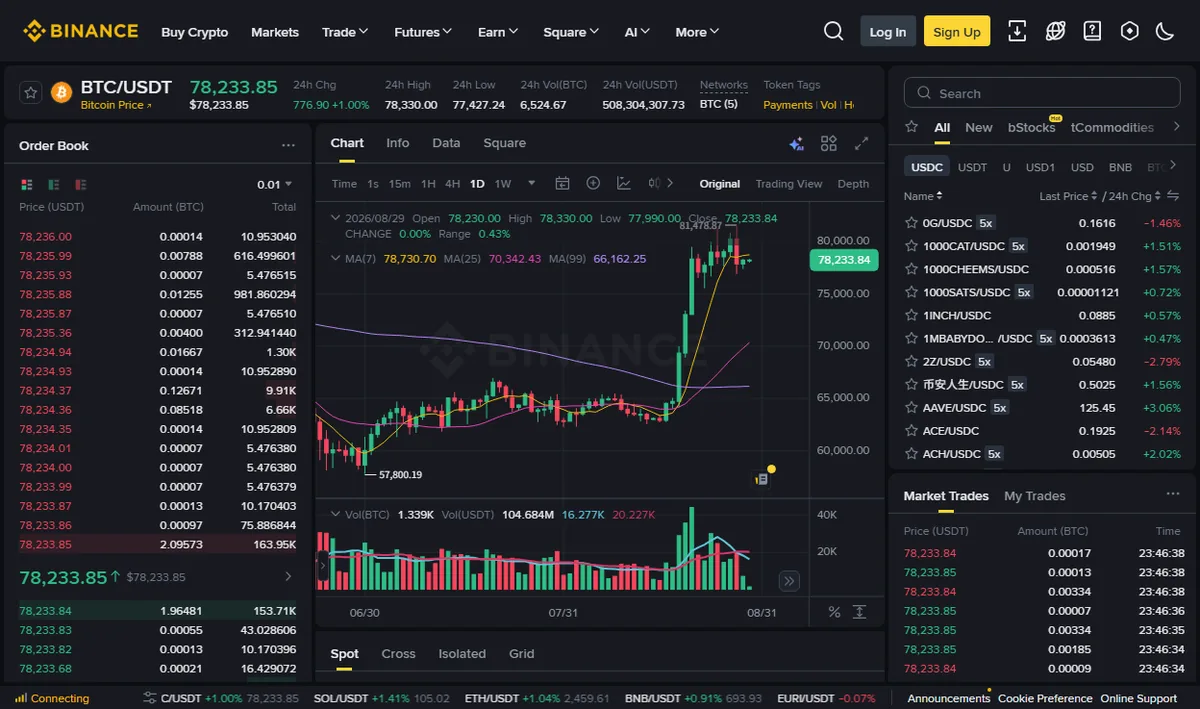Open the Cookie Preference link

(1045, 698)
